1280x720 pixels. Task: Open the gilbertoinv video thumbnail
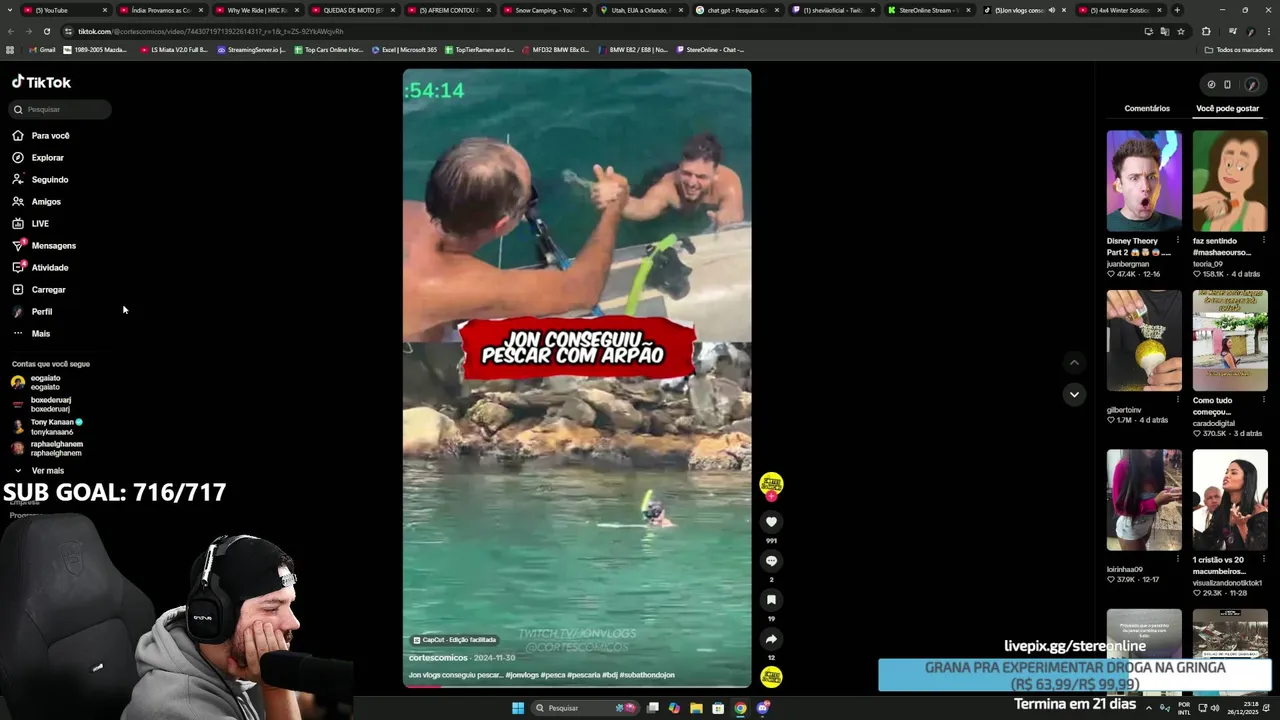click(1144, 341)
